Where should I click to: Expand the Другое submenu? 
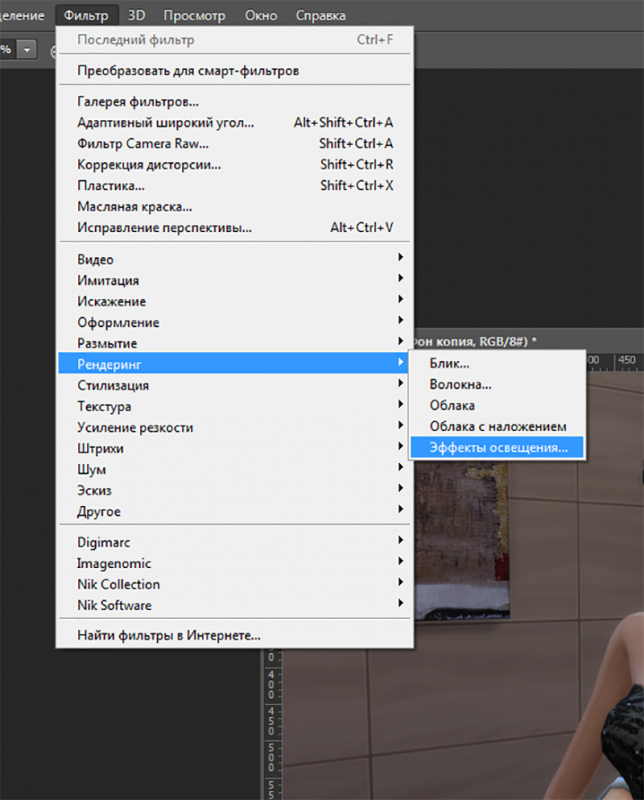click(235, 511)
